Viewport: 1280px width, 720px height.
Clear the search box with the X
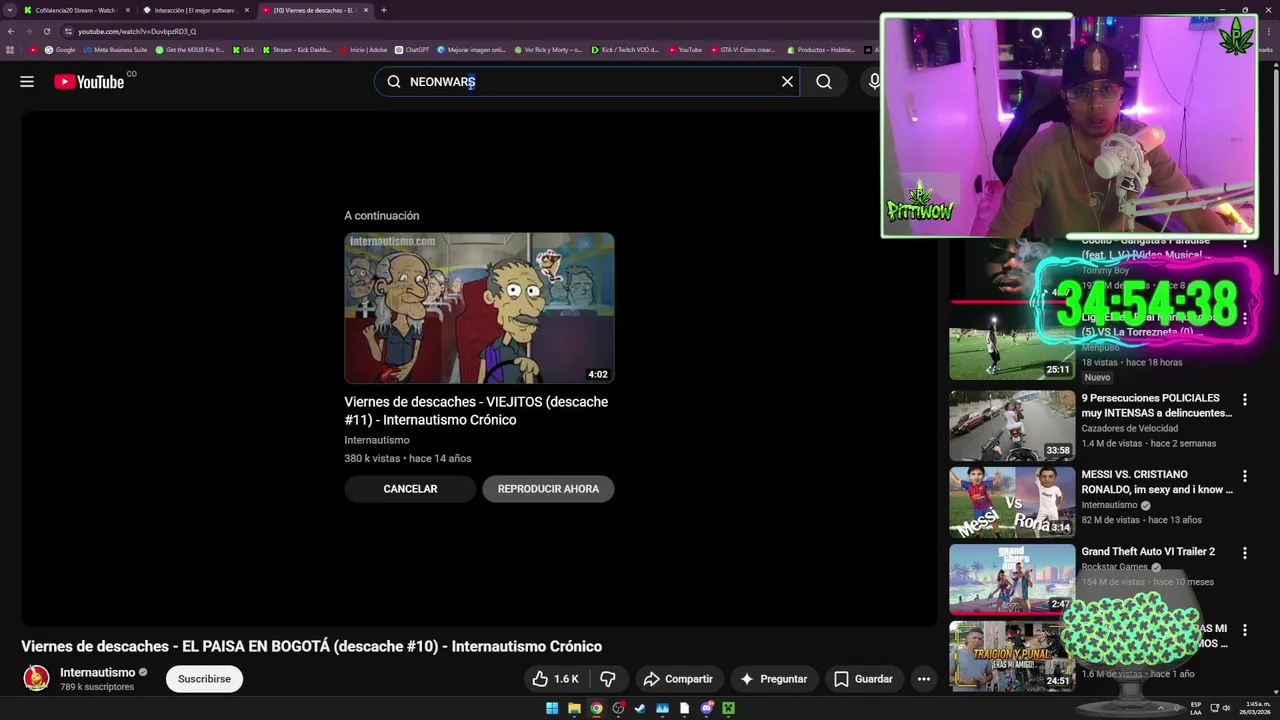tap(787, 82)
